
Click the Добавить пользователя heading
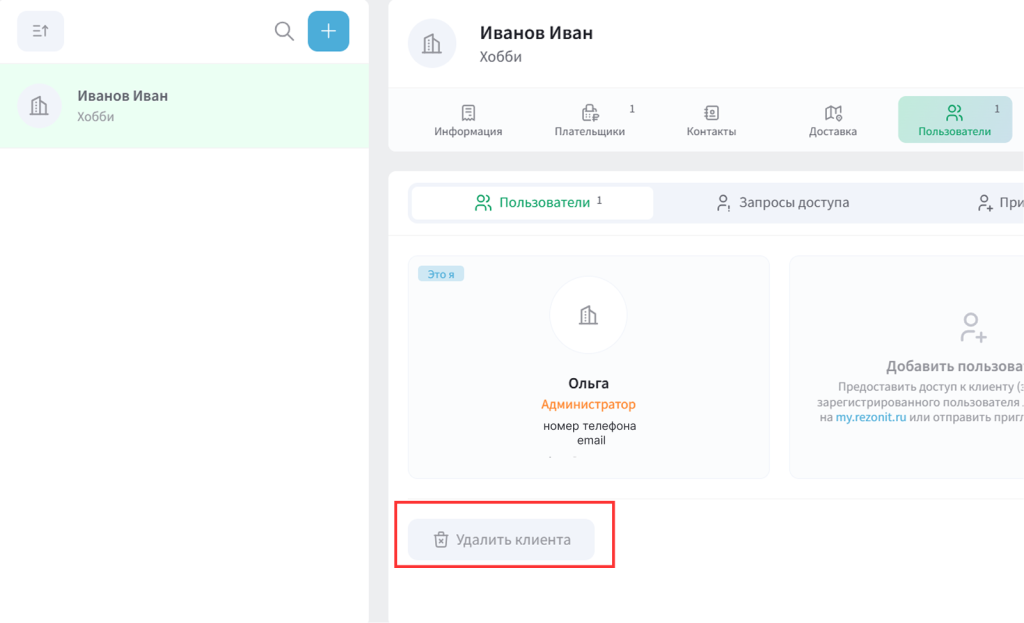pyautogui.click(x=955, y=367)
